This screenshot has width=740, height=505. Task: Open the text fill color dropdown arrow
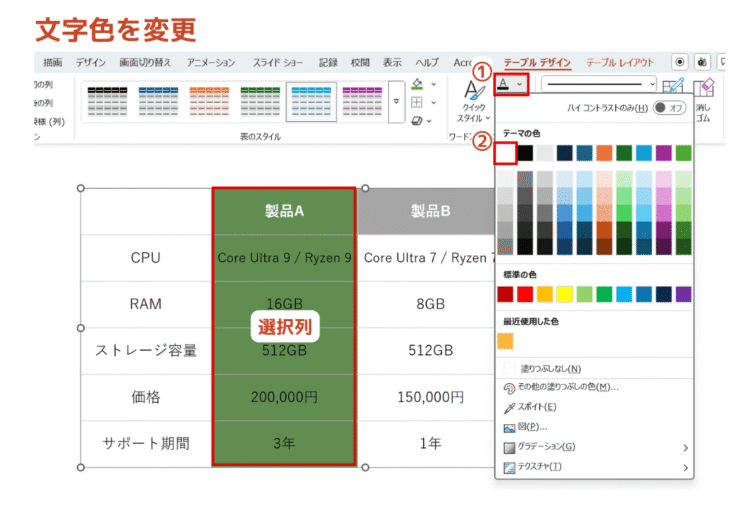519,84
